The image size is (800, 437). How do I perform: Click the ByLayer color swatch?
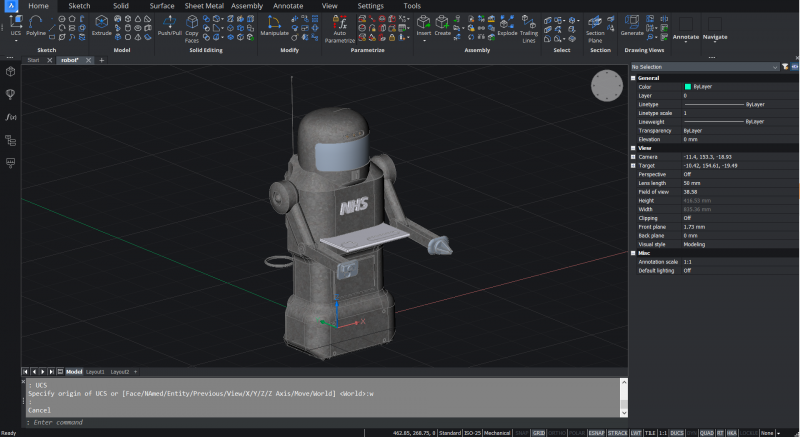tap(688, 87)
